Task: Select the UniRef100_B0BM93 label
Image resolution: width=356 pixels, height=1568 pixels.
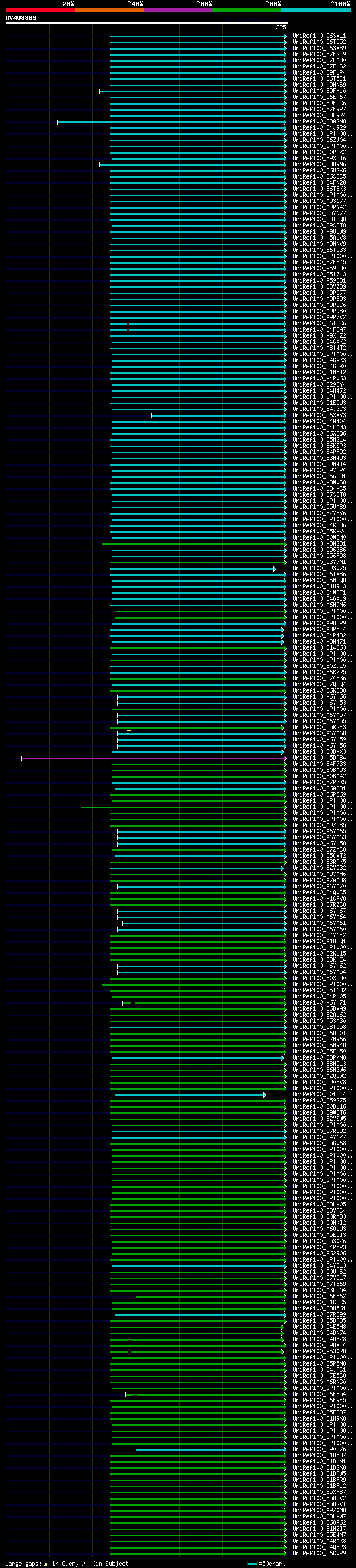Action: point(319,770)
